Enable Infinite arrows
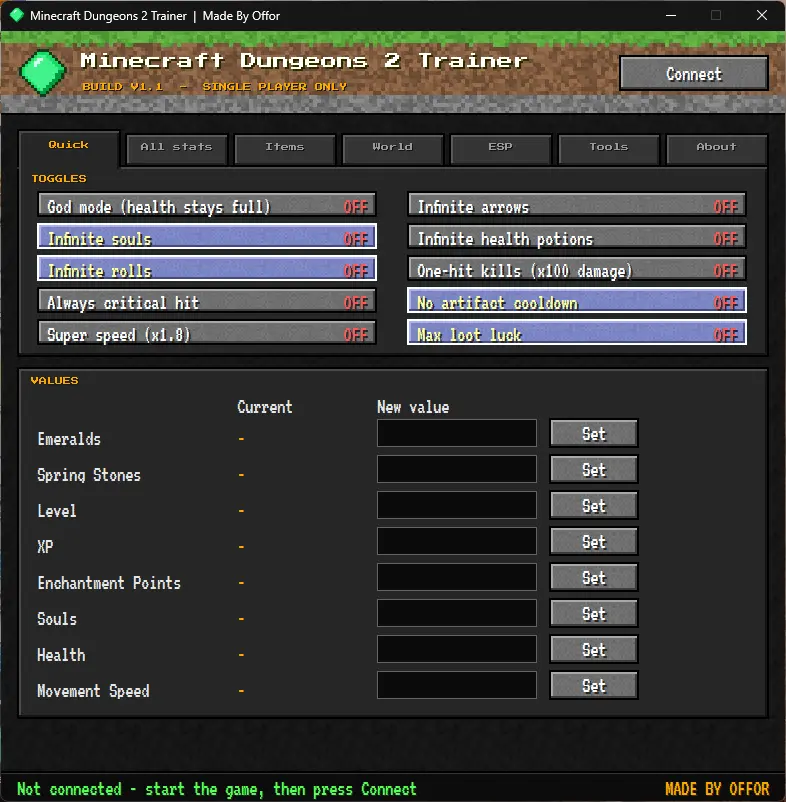The height and width of the screenshot is (802, 786). point(577,205)
